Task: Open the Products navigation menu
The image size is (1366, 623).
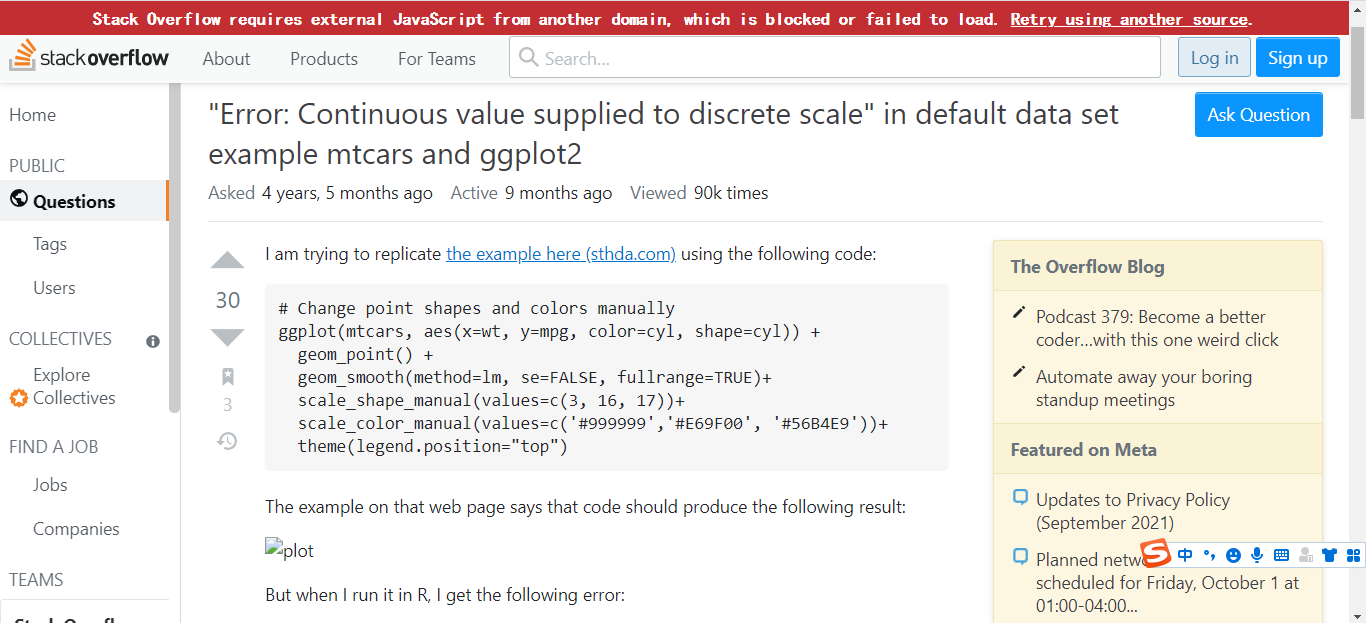Action: pyautogui.click(x=323, y=59)
